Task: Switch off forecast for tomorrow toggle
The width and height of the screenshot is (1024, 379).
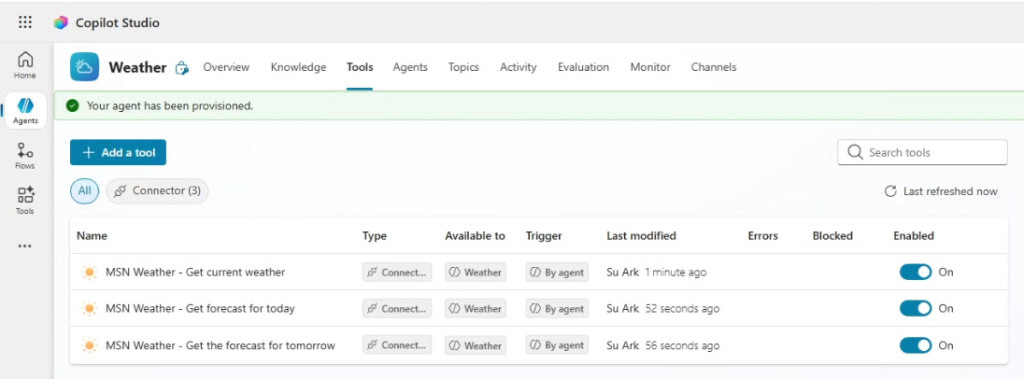Action: tap(916, 345)
